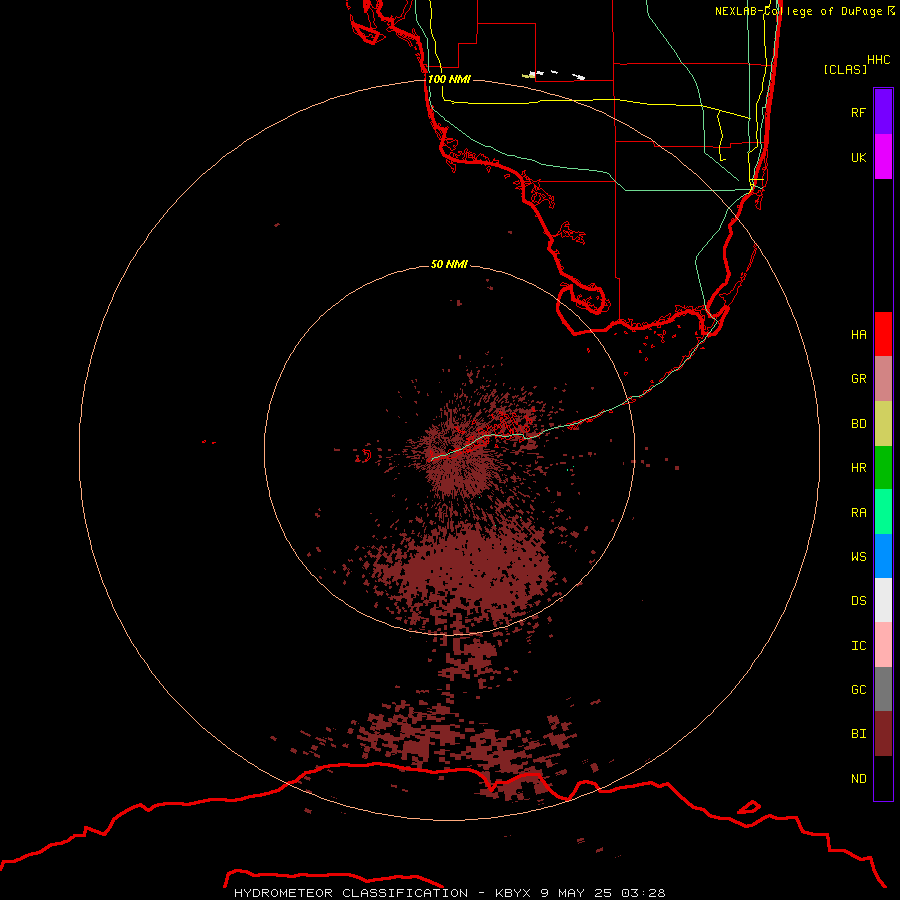
Task: Click the HA red legend swatch
Action: click(883, 334)
